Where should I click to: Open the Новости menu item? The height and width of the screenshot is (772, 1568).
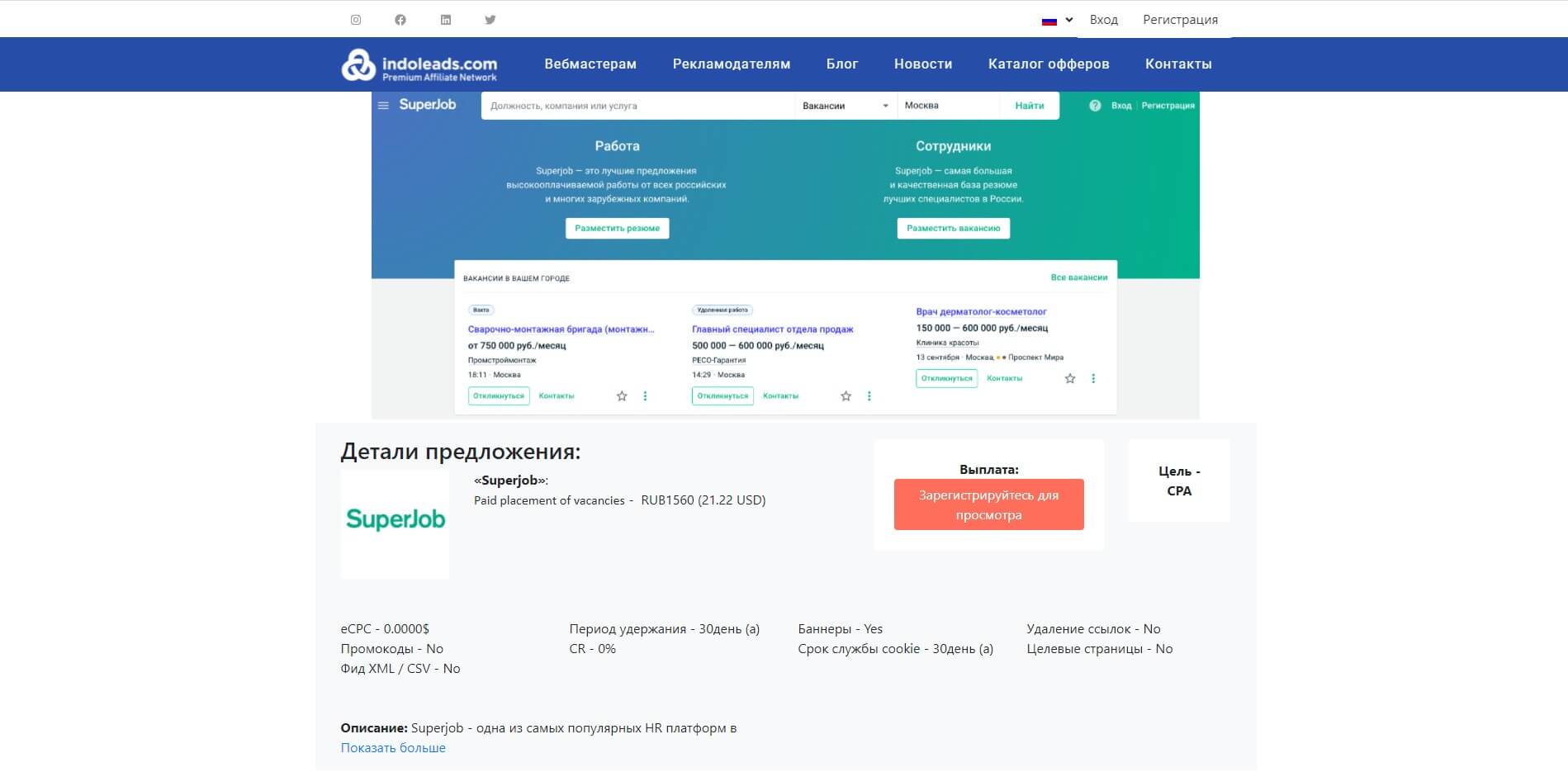tap(923, 64)
